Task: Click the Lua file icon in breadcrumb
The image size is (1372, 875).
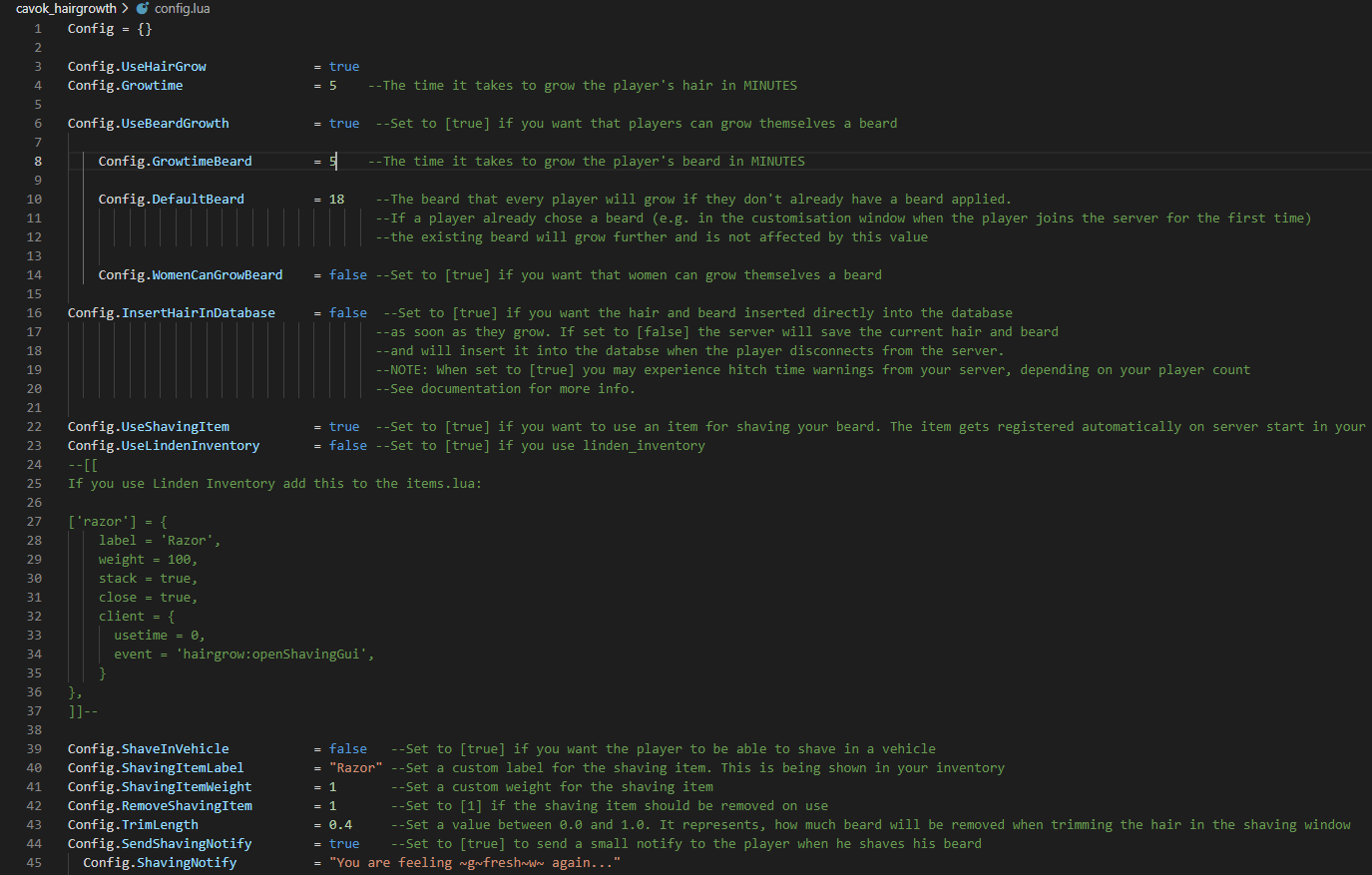Action: pos(142,8)
